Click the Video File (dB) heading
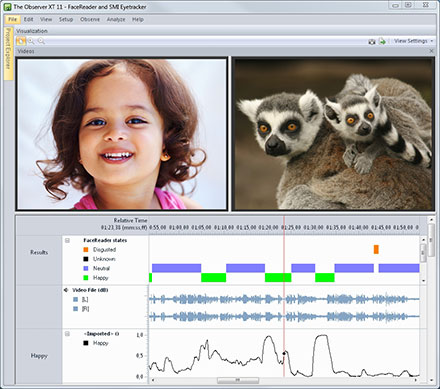The image size is (440, 389). pyautogui.click(x=90, y=290)
